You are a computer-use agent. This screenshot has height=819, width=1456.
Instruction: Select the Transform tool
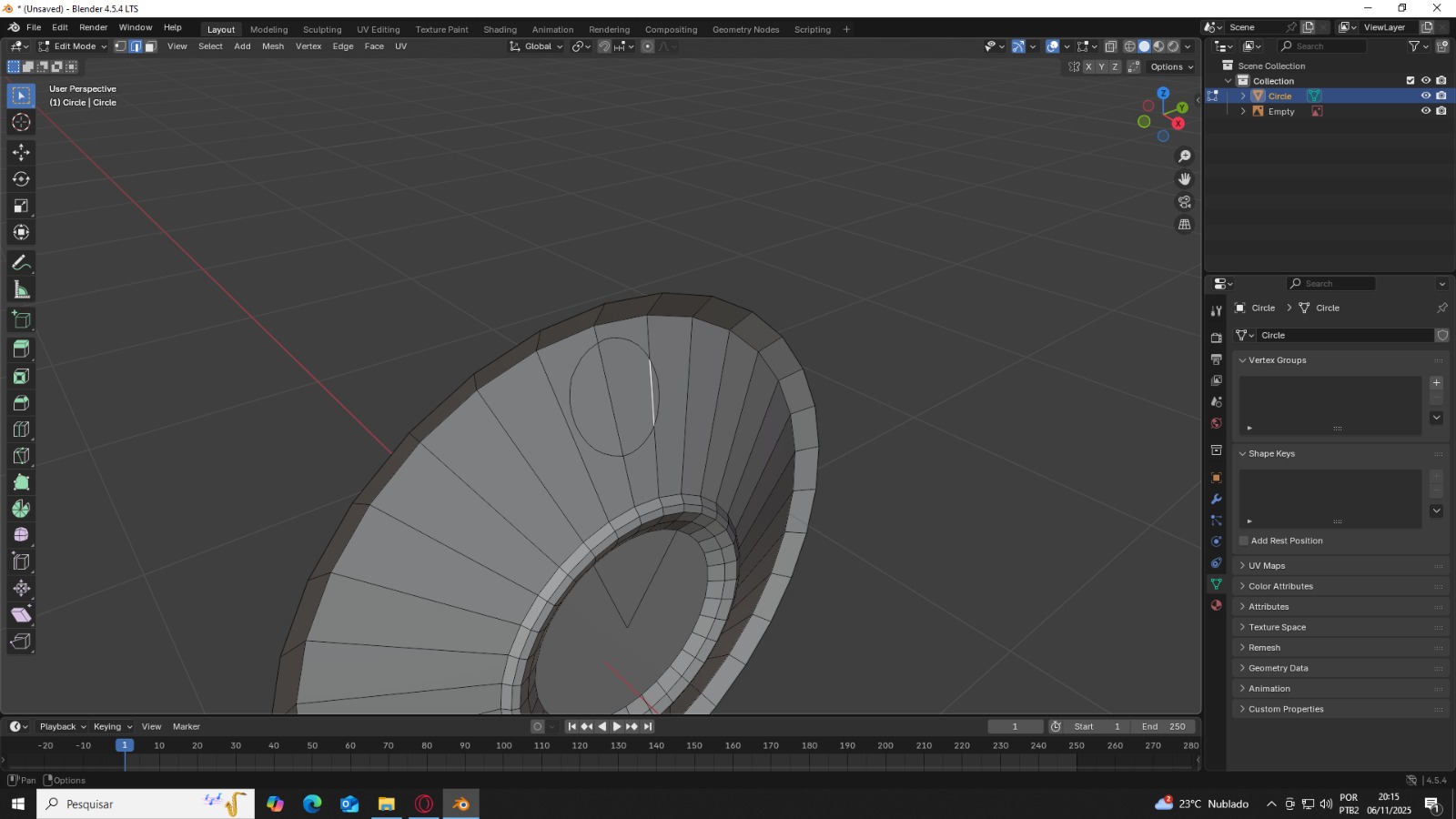tap(21, 233)
